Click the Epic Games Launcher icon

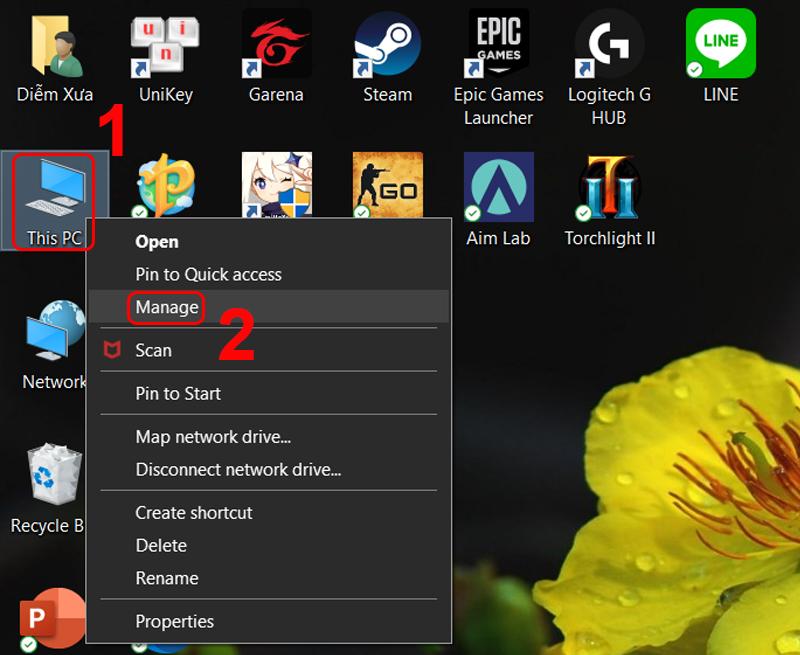point(498,43)
